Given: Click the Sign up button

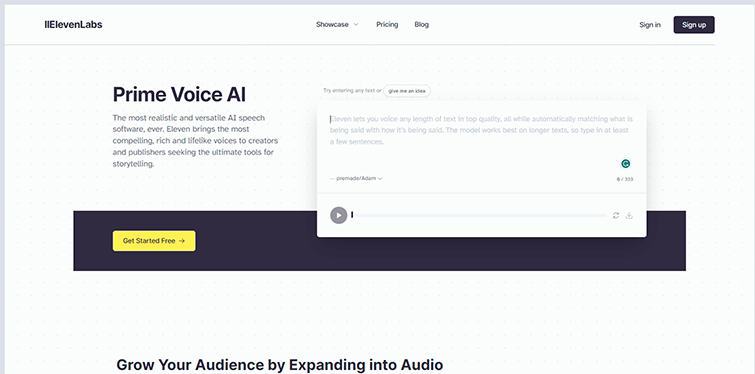Looking at the screenshot, I should [x=694, y=25].
